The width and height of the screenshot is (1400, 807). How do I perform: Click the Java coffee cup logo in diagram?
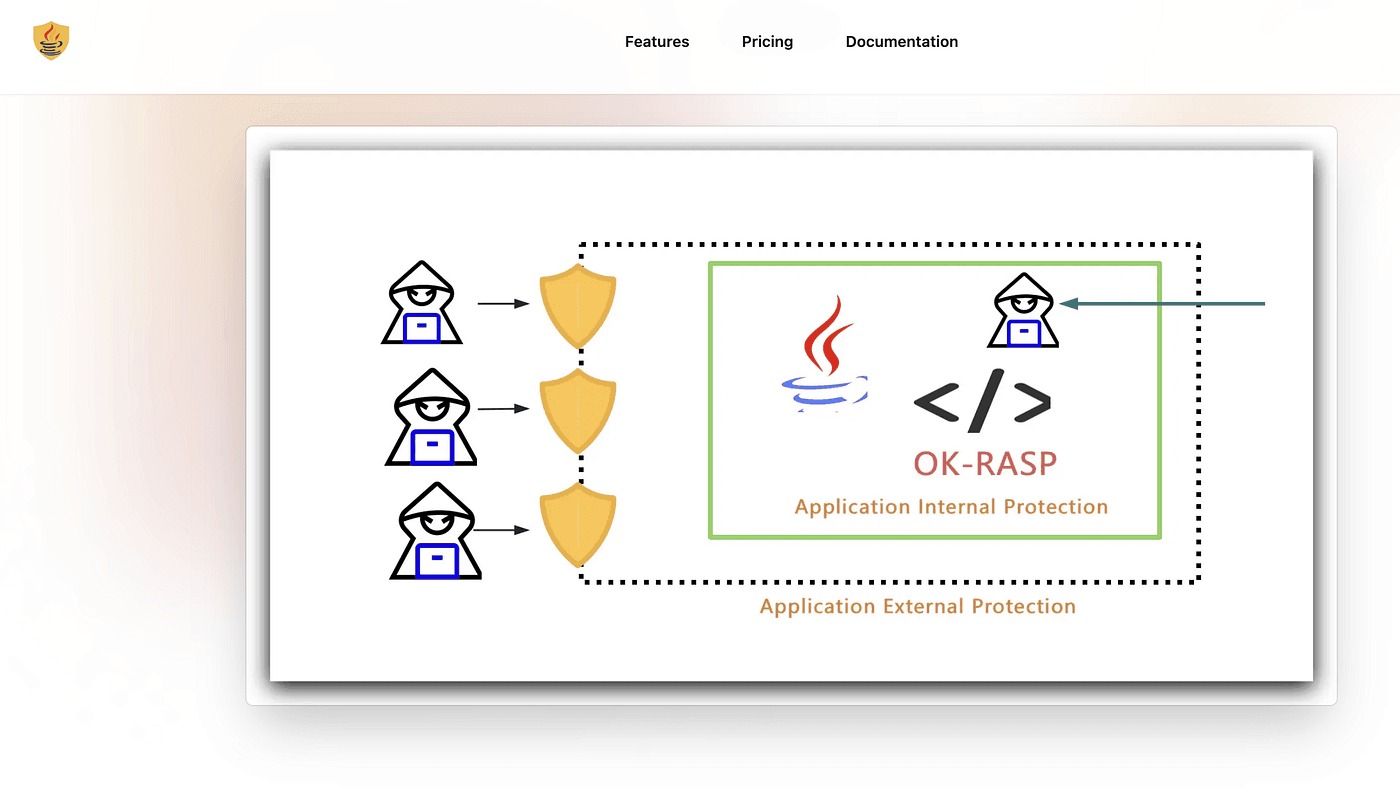pyautogui.click(x=825, y=355)
